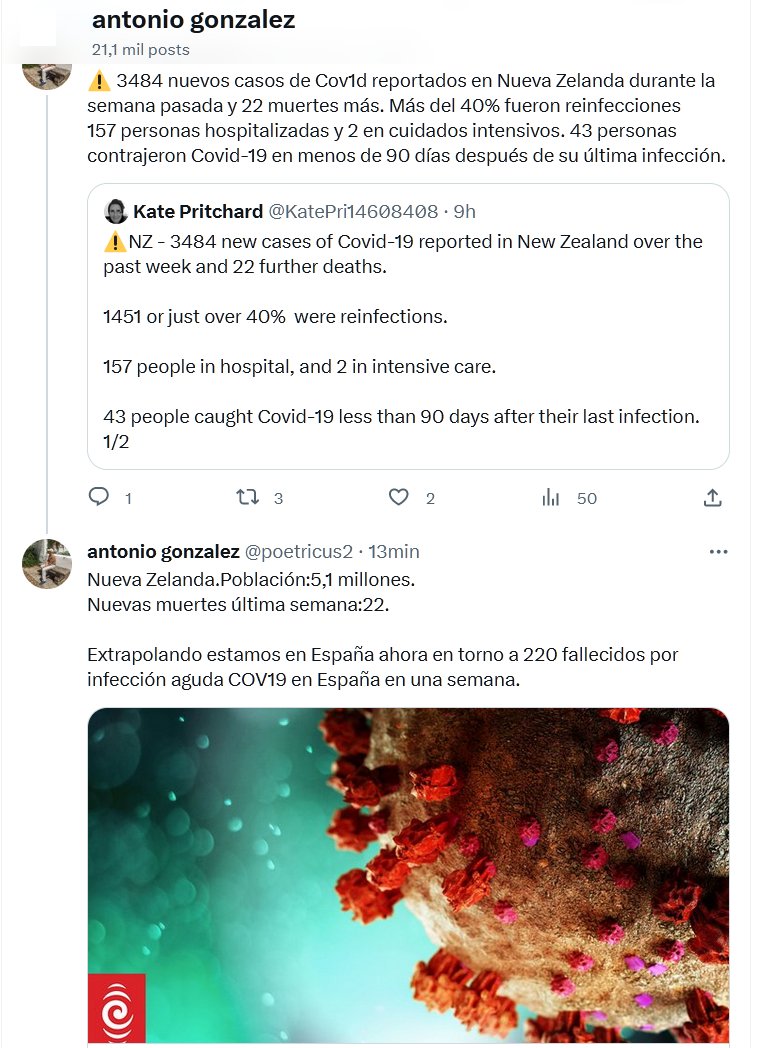The image size is (760, 1048).
Task: Click antonio gonzalez name on second tweet
Action: (163, 551)
